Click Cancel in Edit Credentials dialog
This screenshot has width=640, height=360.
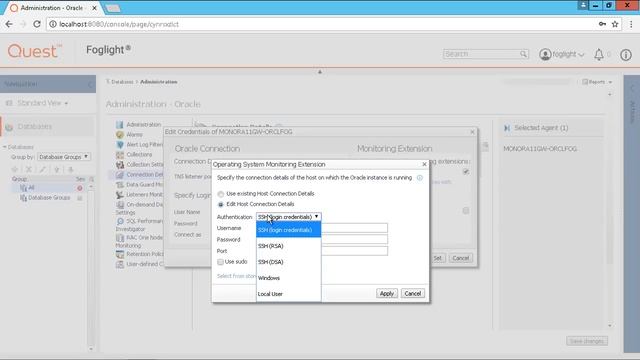[x=461, y=258]
